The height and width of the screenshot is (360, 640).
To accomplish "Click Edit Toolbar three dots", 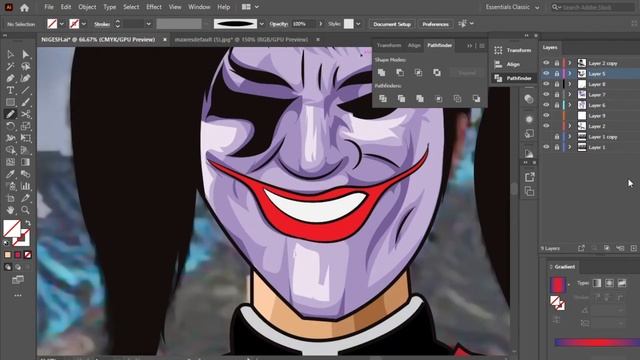I will [x=18, y=295].
